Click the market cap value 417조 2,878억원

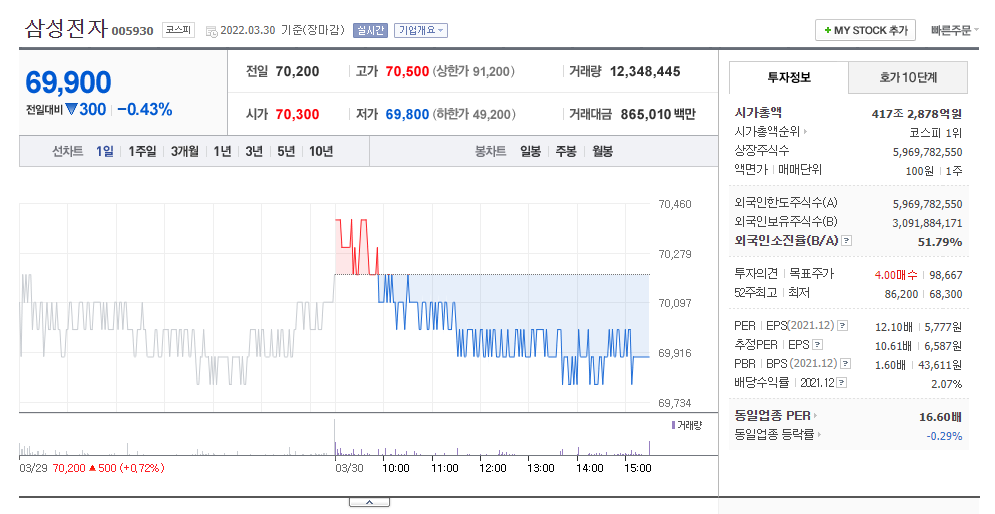917,114
